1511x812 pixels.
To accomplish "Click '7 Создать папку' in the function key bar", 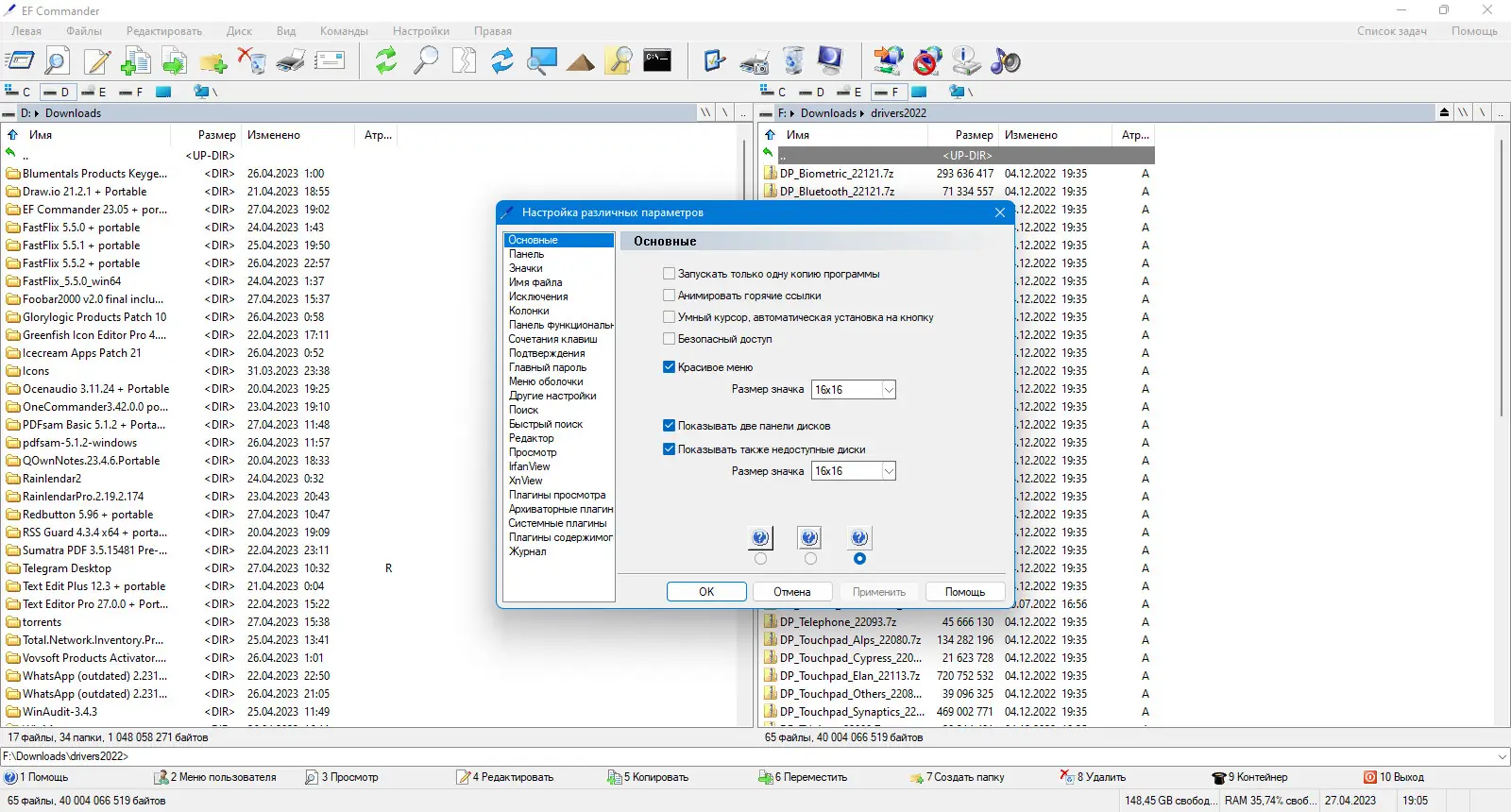I will coord(958,777).
